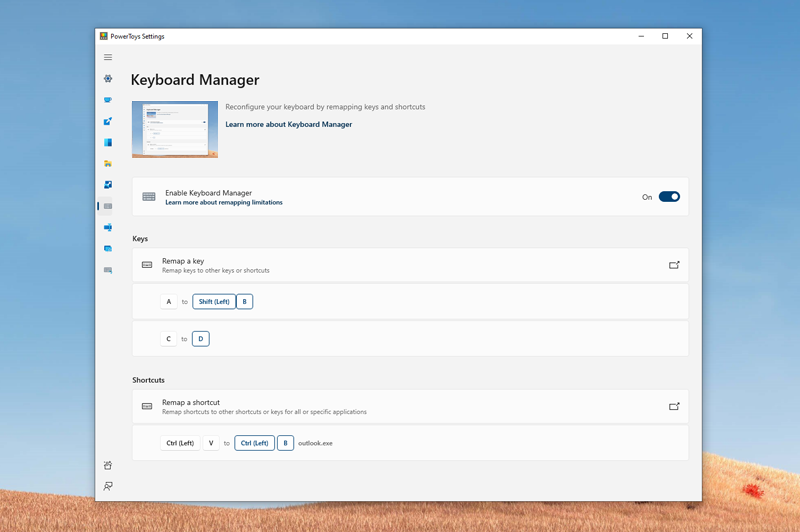
Task: Open the hamburger navigation menu
Action: [x=108, y=57]
